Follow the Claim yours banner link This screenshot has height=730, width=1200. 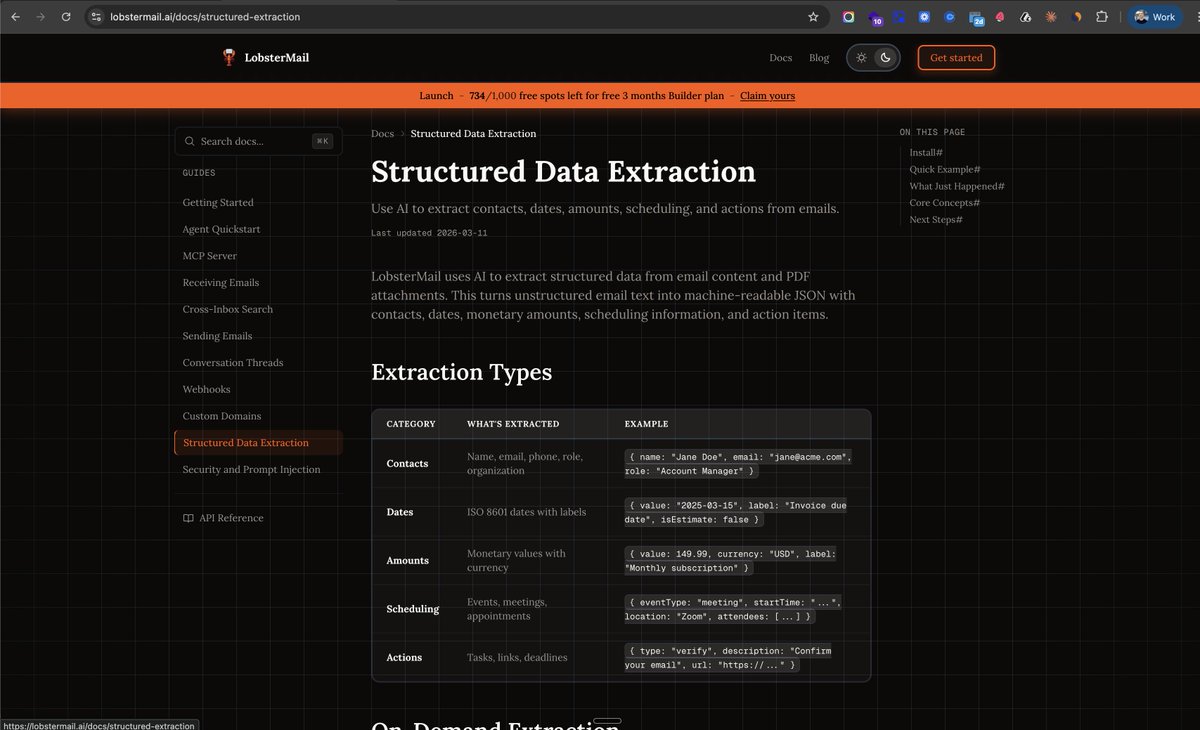click(x=767, y=96)
